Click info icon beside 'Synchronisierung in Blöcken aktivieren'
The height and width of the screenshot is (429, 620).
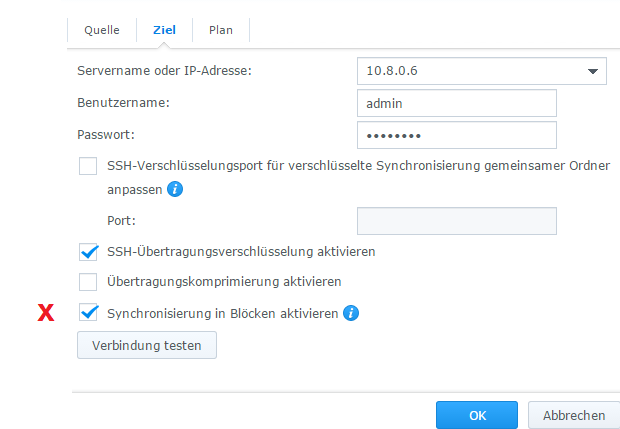tap(350, 314)
